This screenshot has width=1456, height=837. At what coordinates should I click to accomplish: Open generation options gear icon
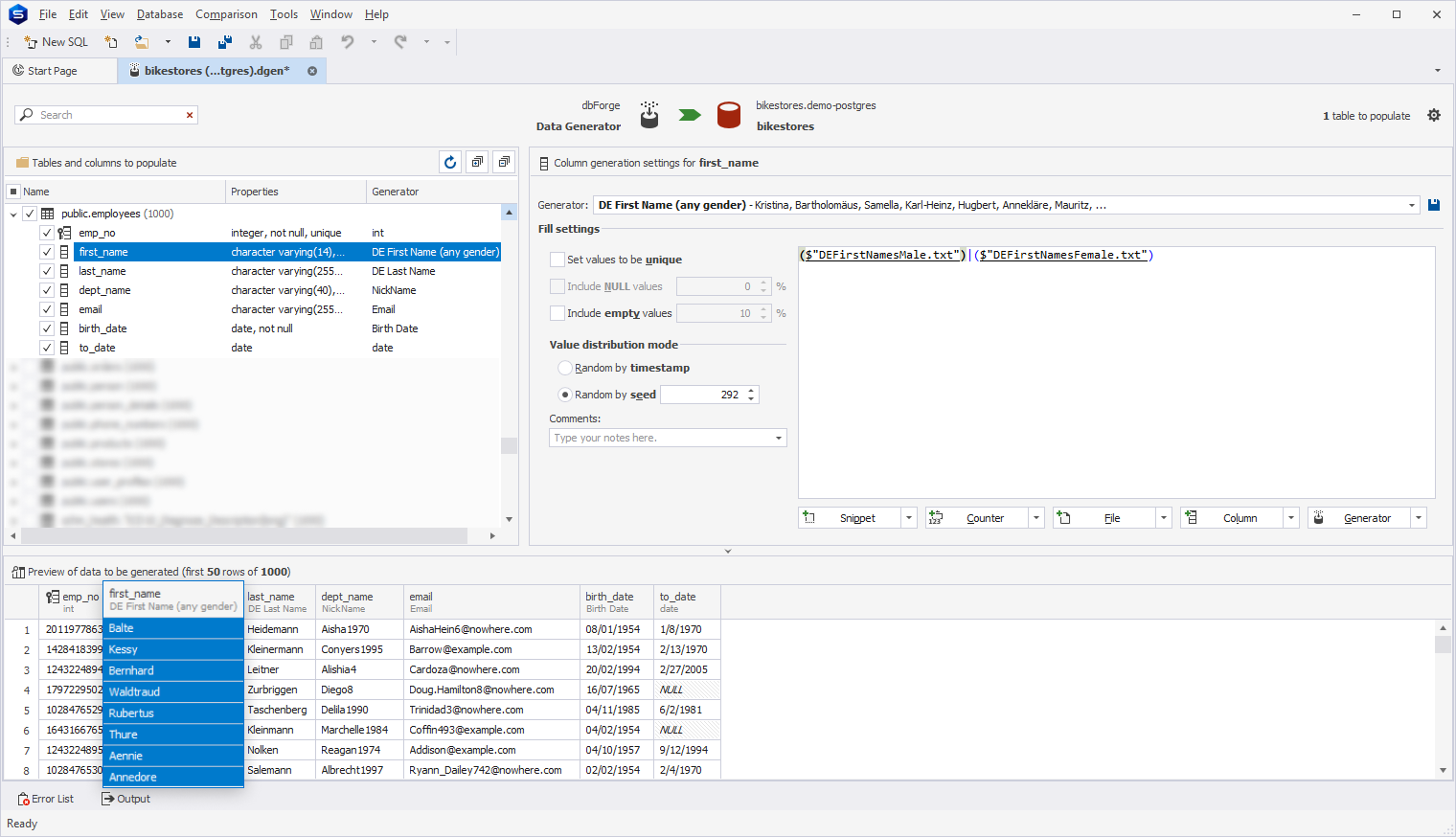(x=1434, y=115)
